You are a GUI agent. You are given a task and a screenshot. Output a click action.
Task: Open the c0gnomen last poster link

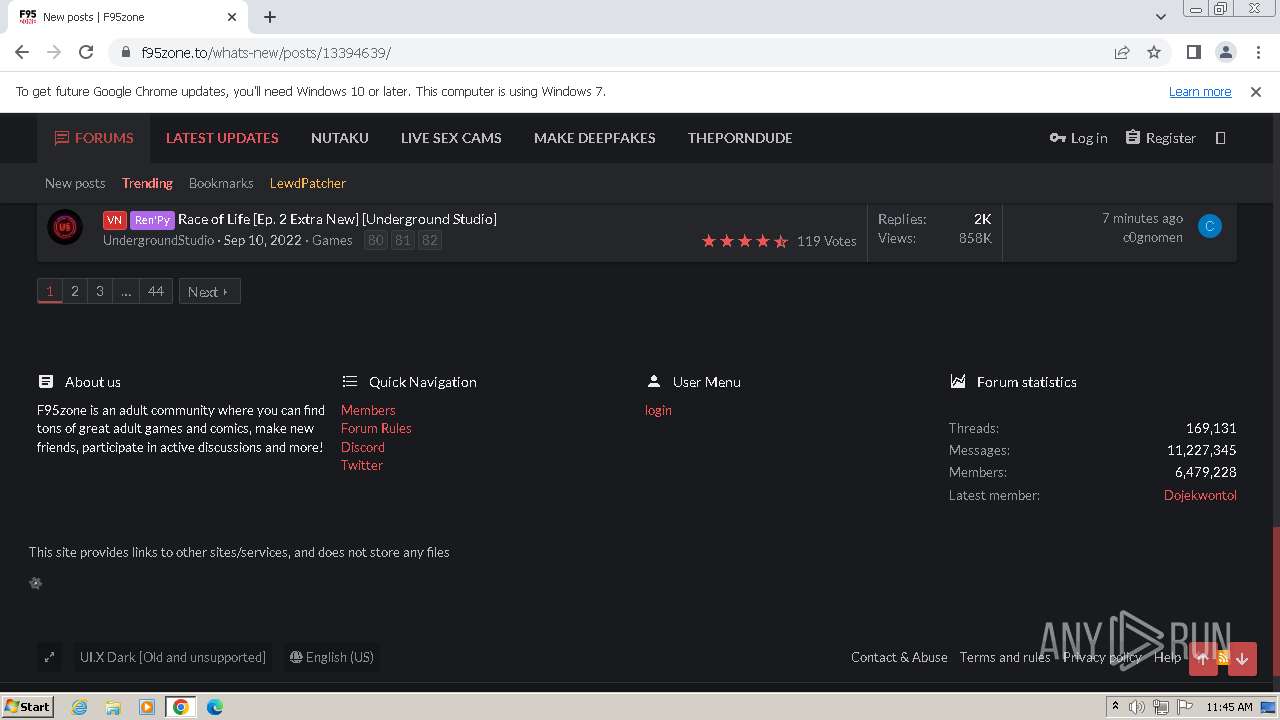pos(1153,237)
